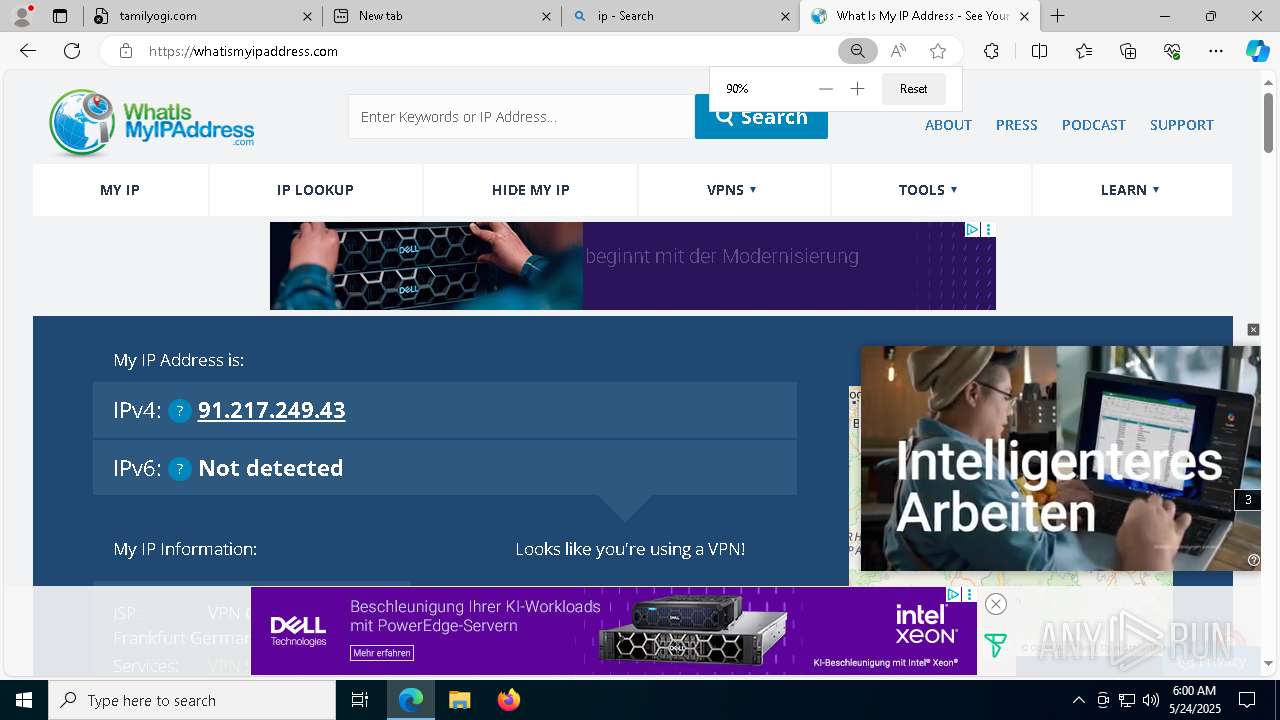Refresh the page

72,51
